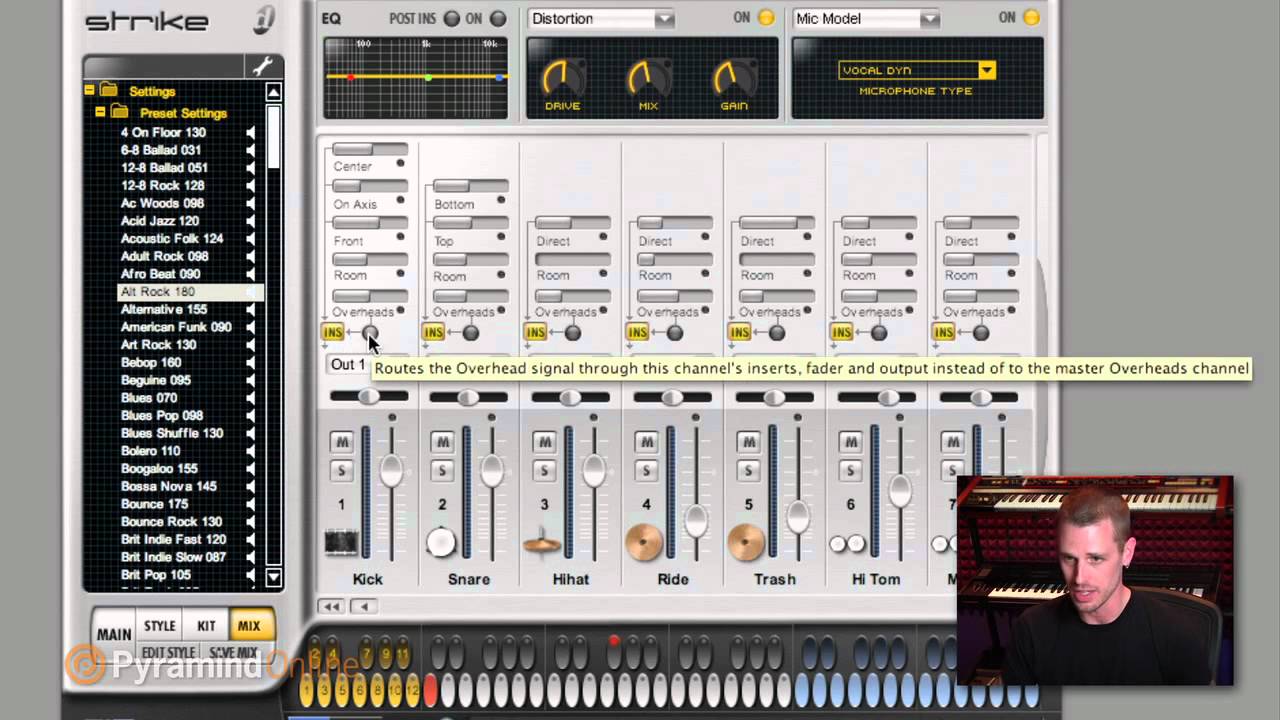1280x720 pixels.
Task: Solo the Hihat channel
Action: 545,471
